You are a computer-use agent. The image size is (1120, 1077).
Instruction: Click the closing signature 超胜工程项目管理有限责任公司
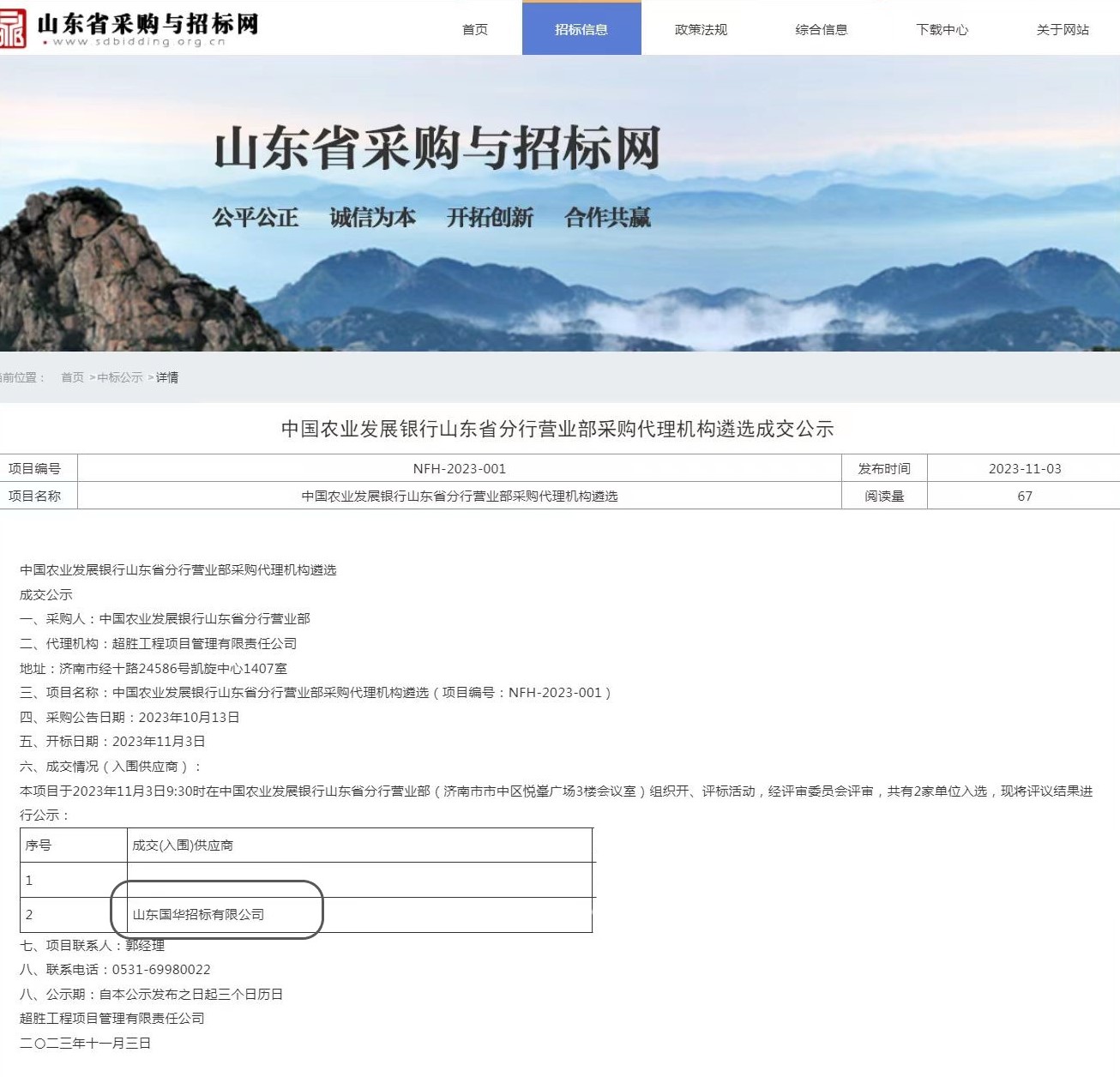pyautogui.click(x=112, y=1019)
